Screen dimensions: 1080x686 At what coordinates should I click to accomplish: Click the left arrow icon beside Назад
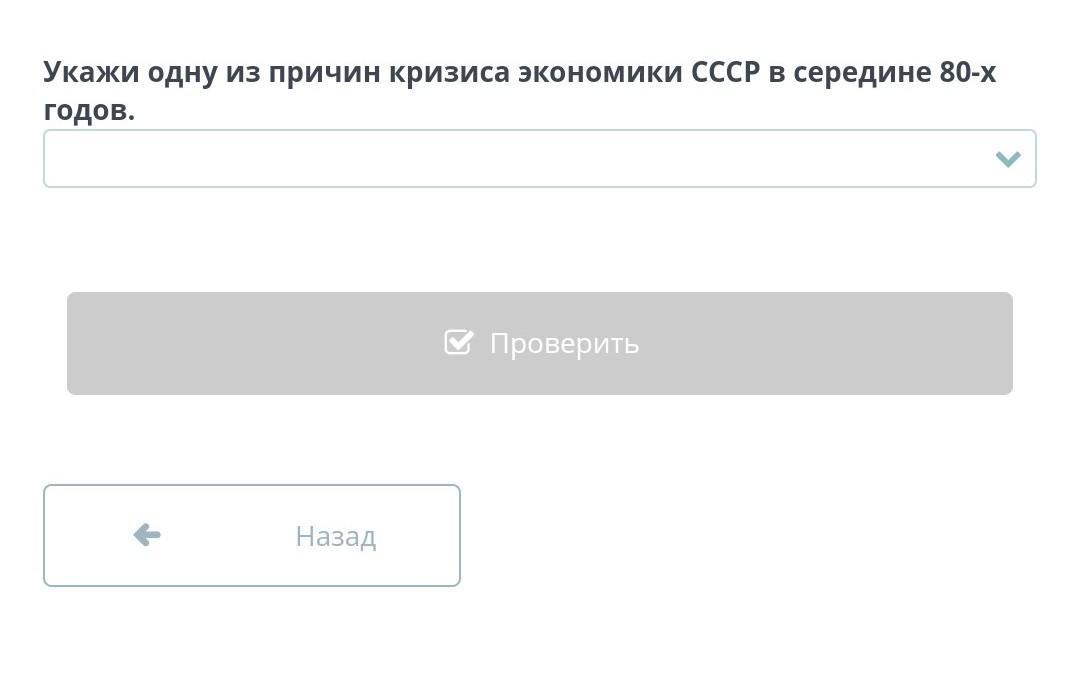tap(147, 535)
